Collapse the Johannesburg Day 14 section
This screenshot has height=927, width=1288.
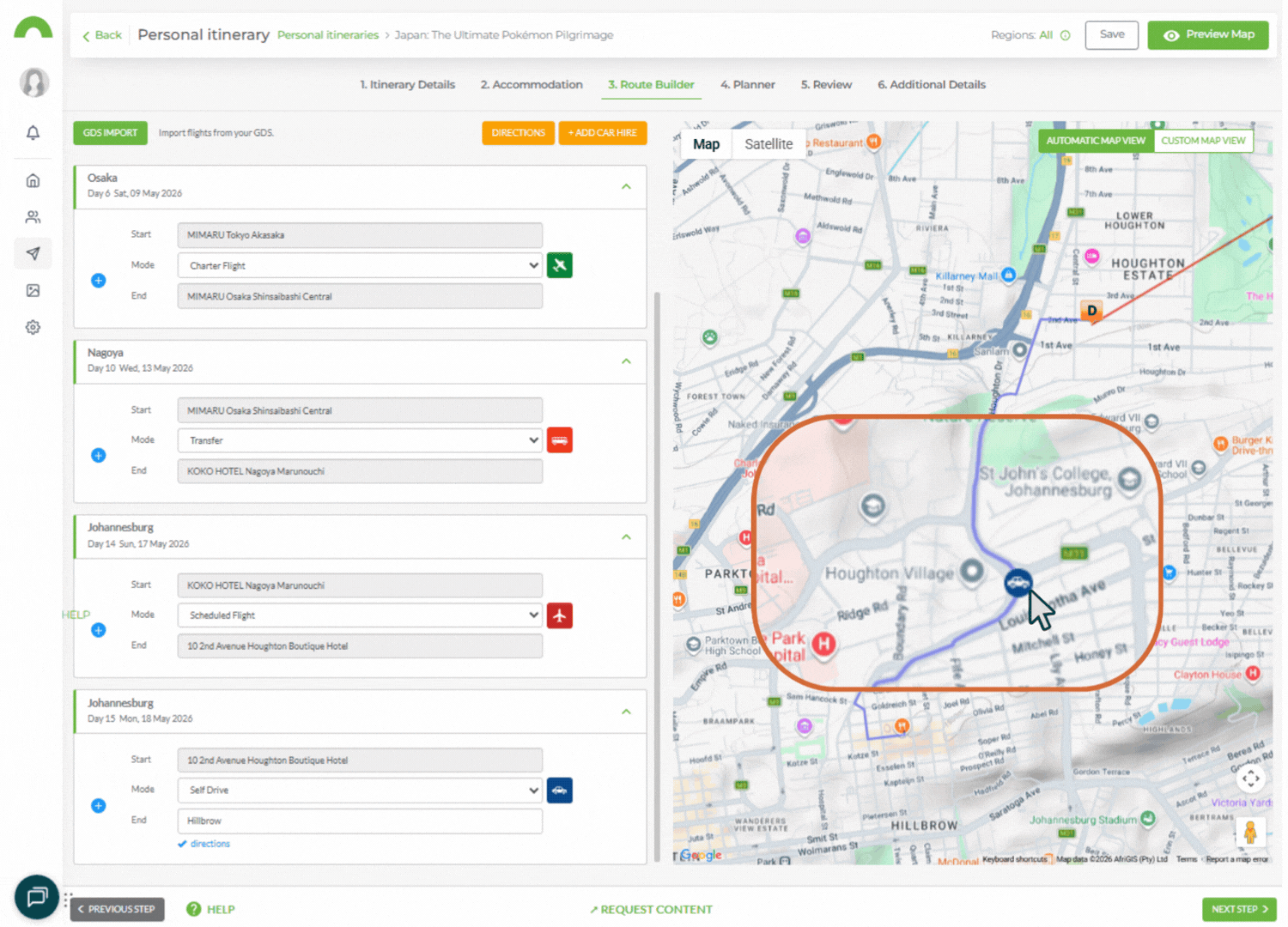[x=626, y=537]
